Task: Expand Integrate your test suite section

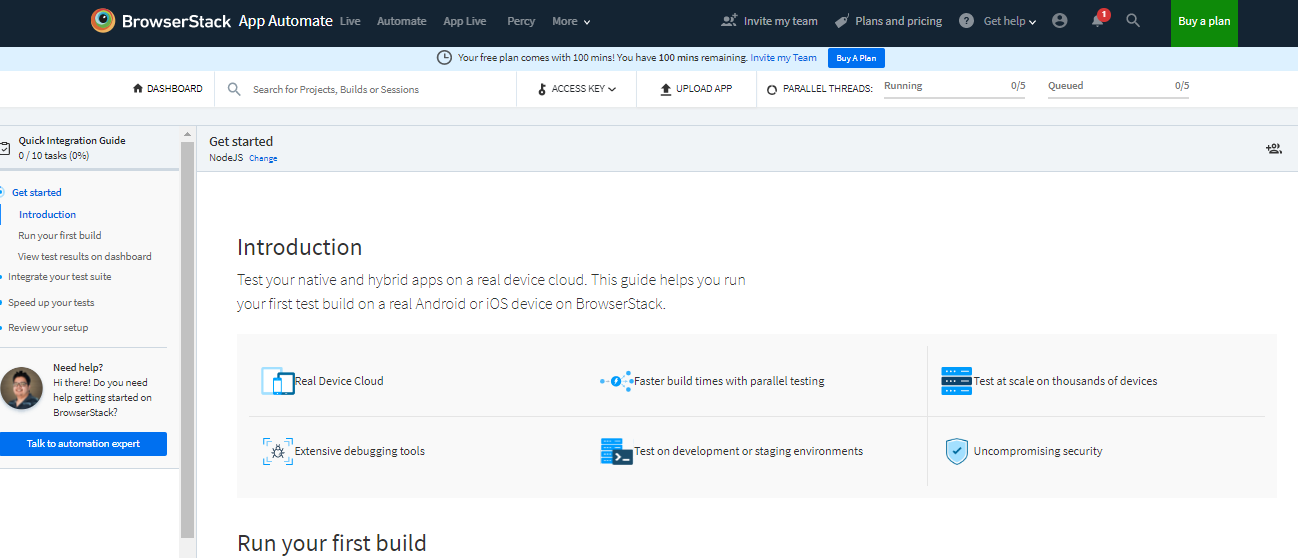Action: click(x=60, y=277)
